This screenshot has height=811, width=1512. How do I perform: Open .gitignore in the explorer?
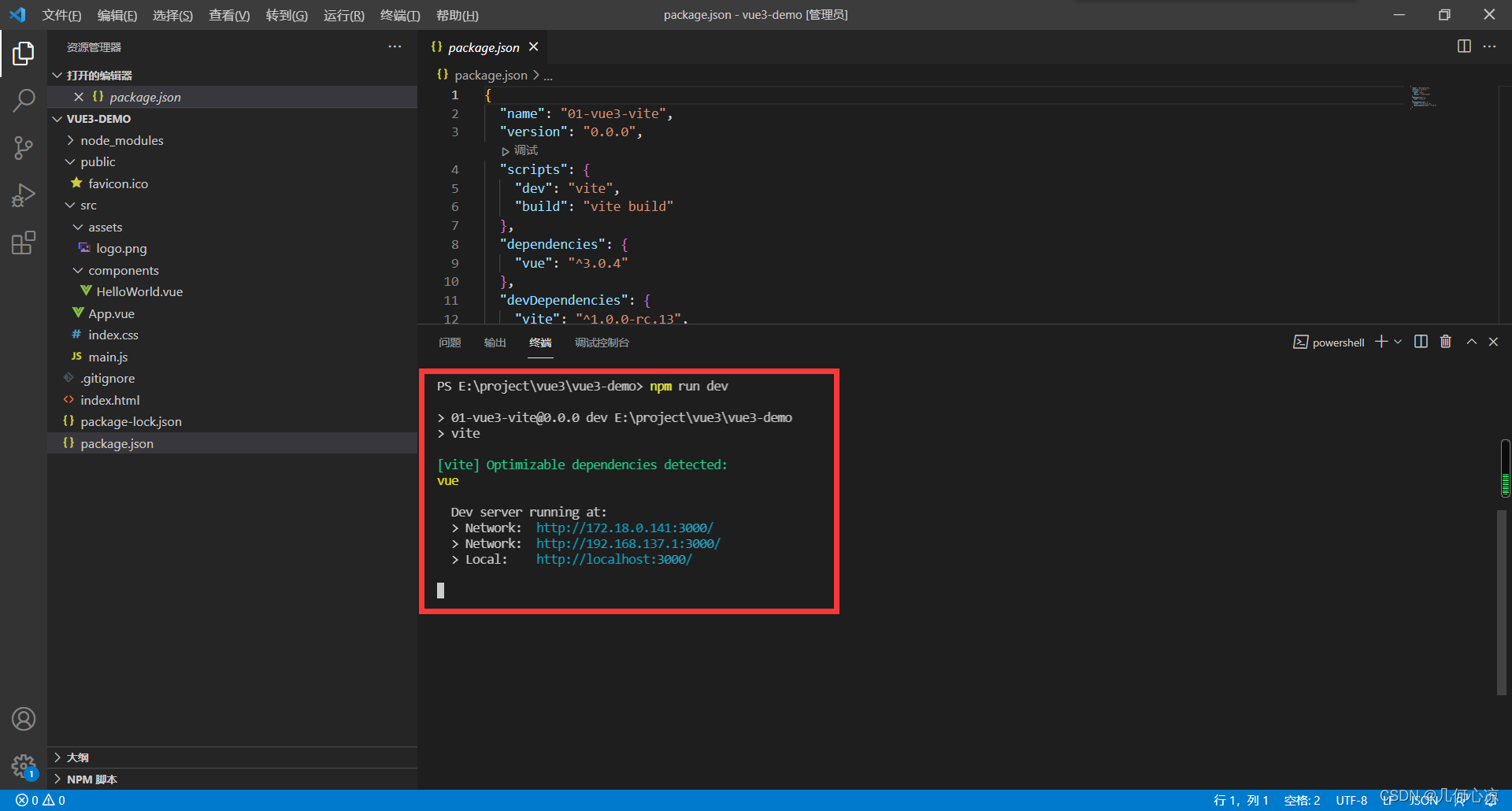(232, 378)
